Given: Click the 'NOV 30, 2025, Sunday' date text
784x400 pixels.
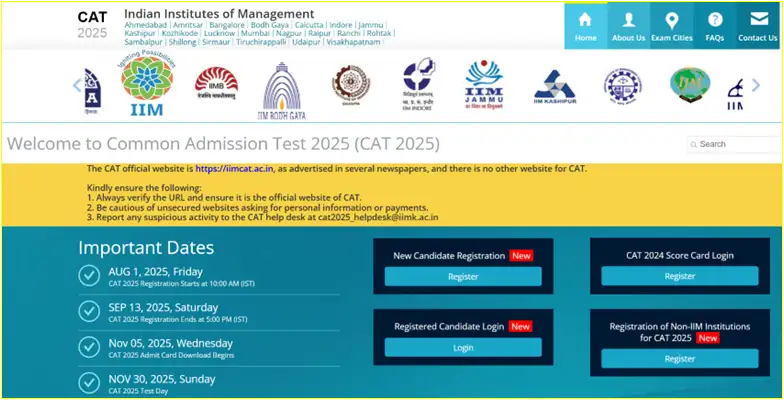Looking at the screenshot, I should pos(162,379).
